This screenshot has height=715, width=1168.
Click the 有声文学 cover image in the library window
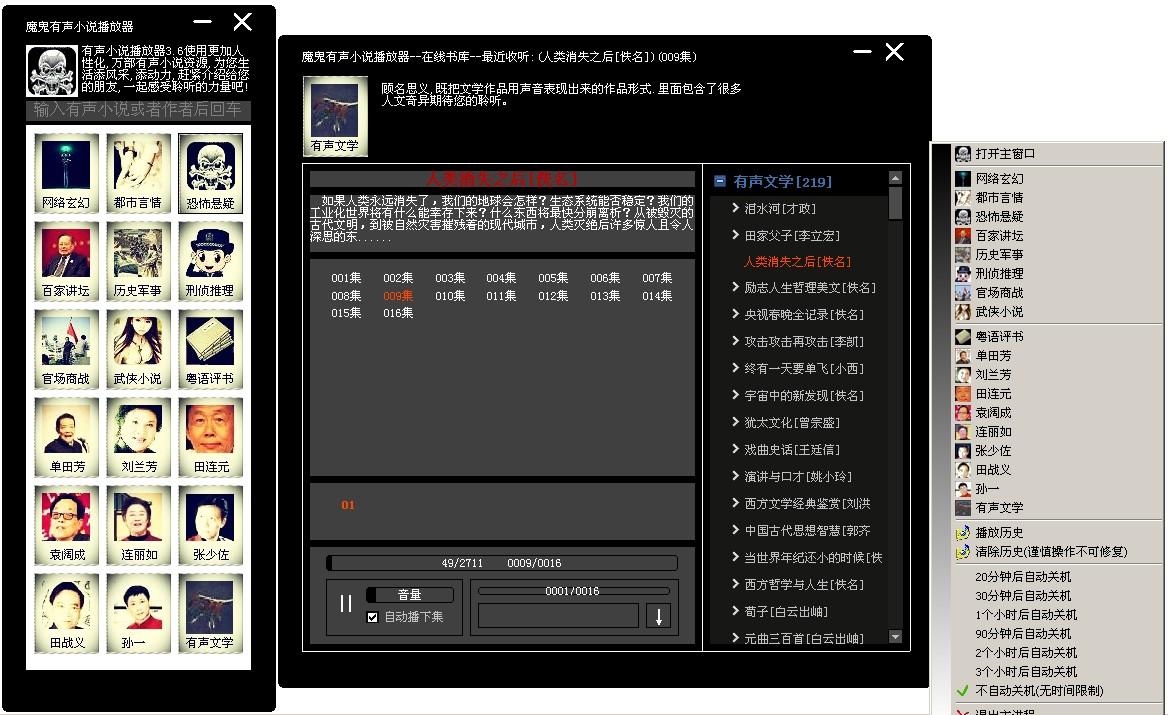click(x=334, y=115)
